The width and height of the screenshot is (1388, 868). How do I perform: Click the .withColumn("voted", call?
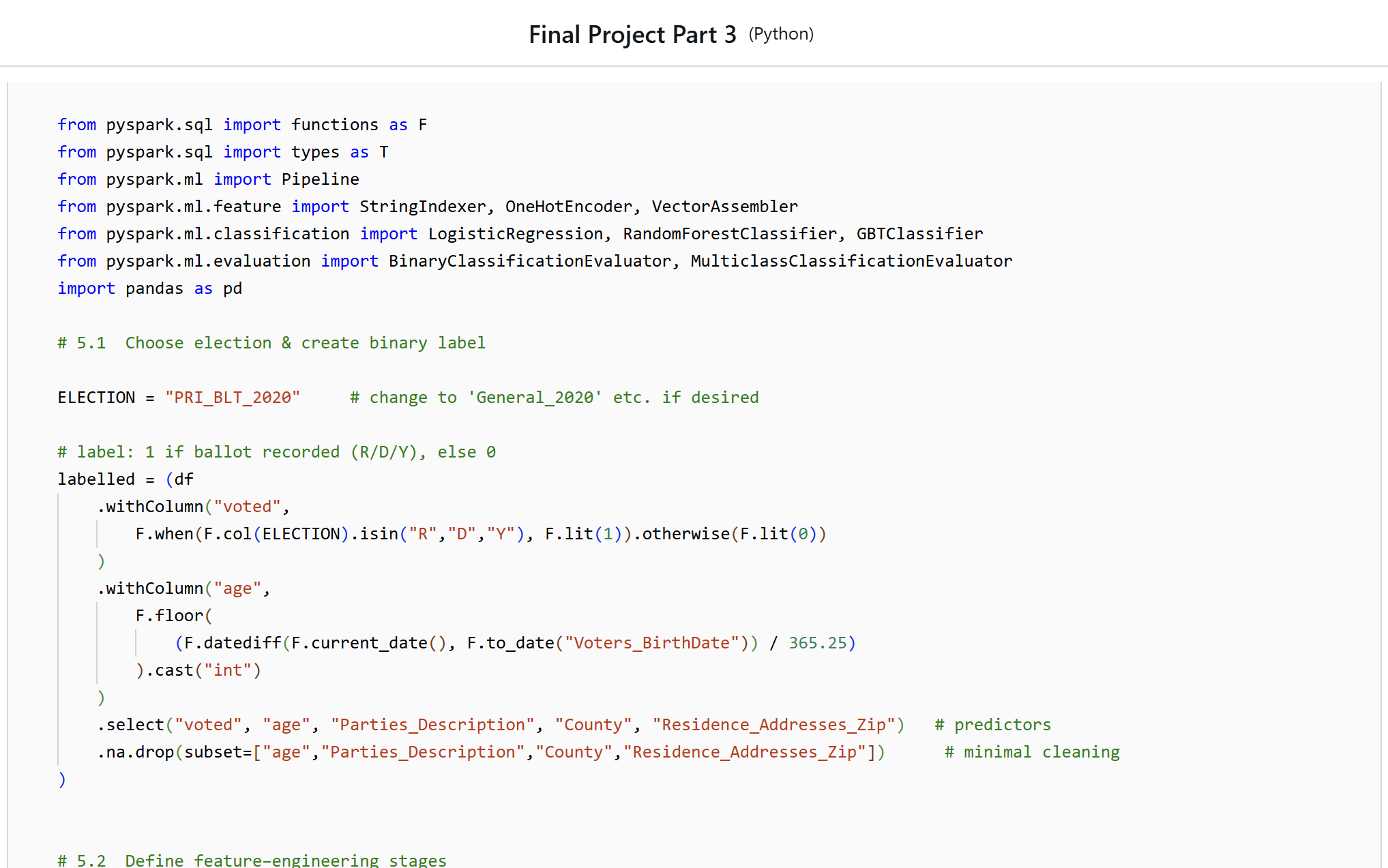coord(193,507)
